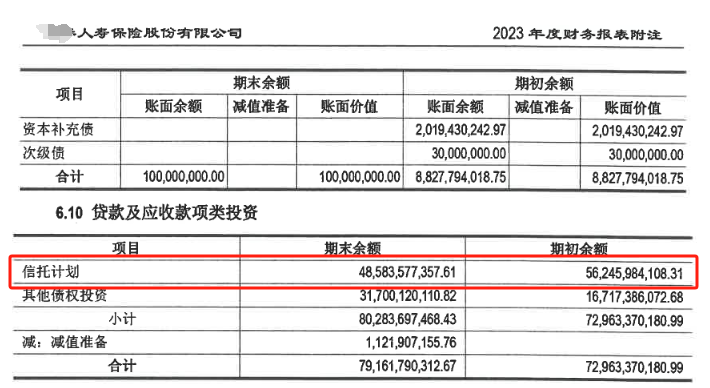Select the value 80,283,697,468.43
Viewport: 710px width, 388px height.
[408, 319]
